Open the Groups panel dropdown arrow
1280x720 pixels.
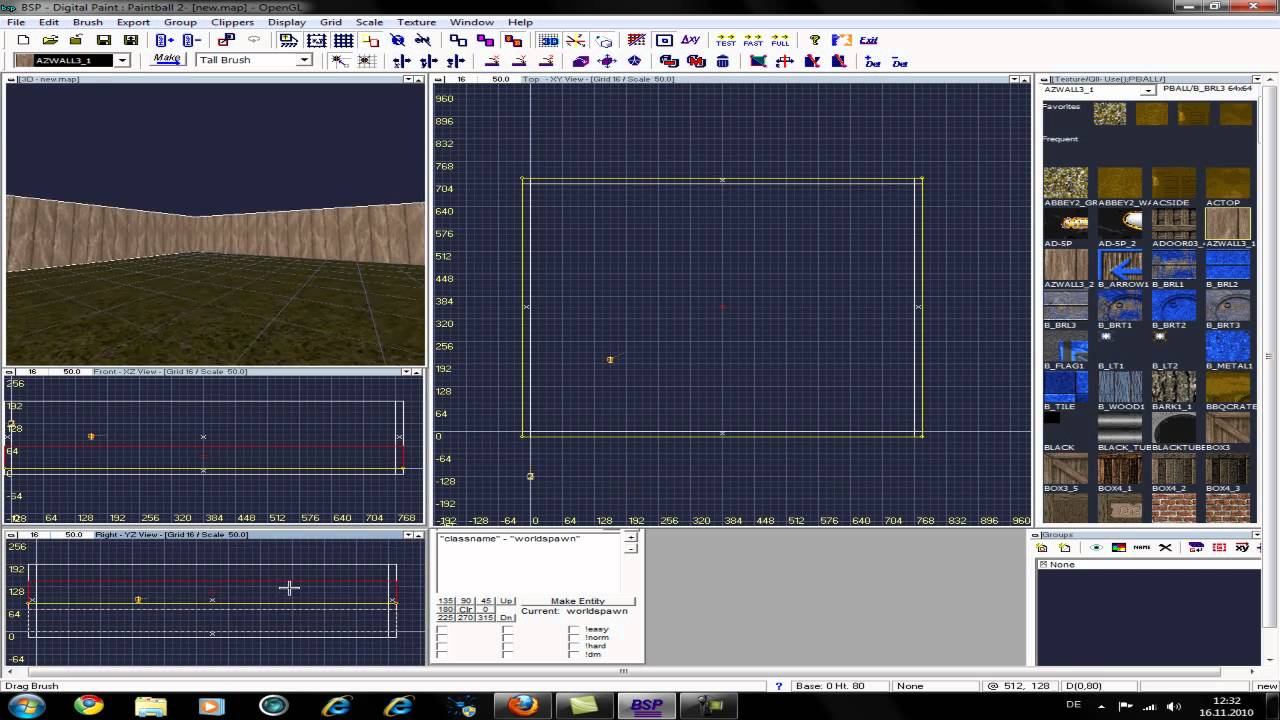tap(1256, 535)
